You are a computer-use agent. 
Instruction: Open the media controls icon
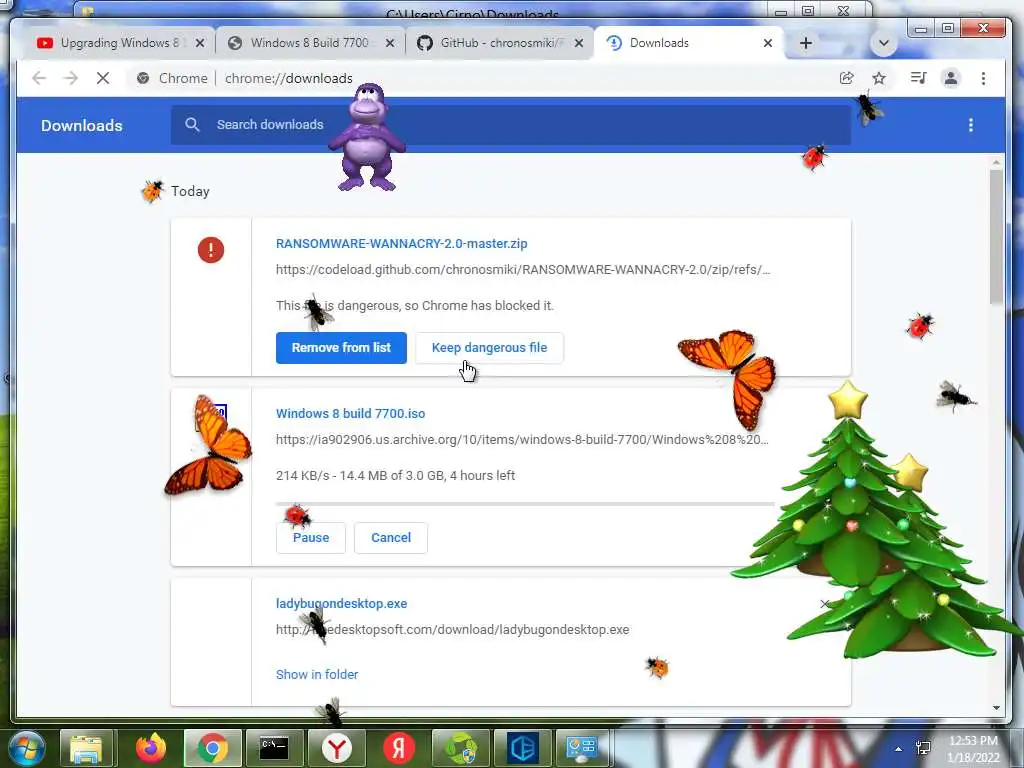click(918, 78)
